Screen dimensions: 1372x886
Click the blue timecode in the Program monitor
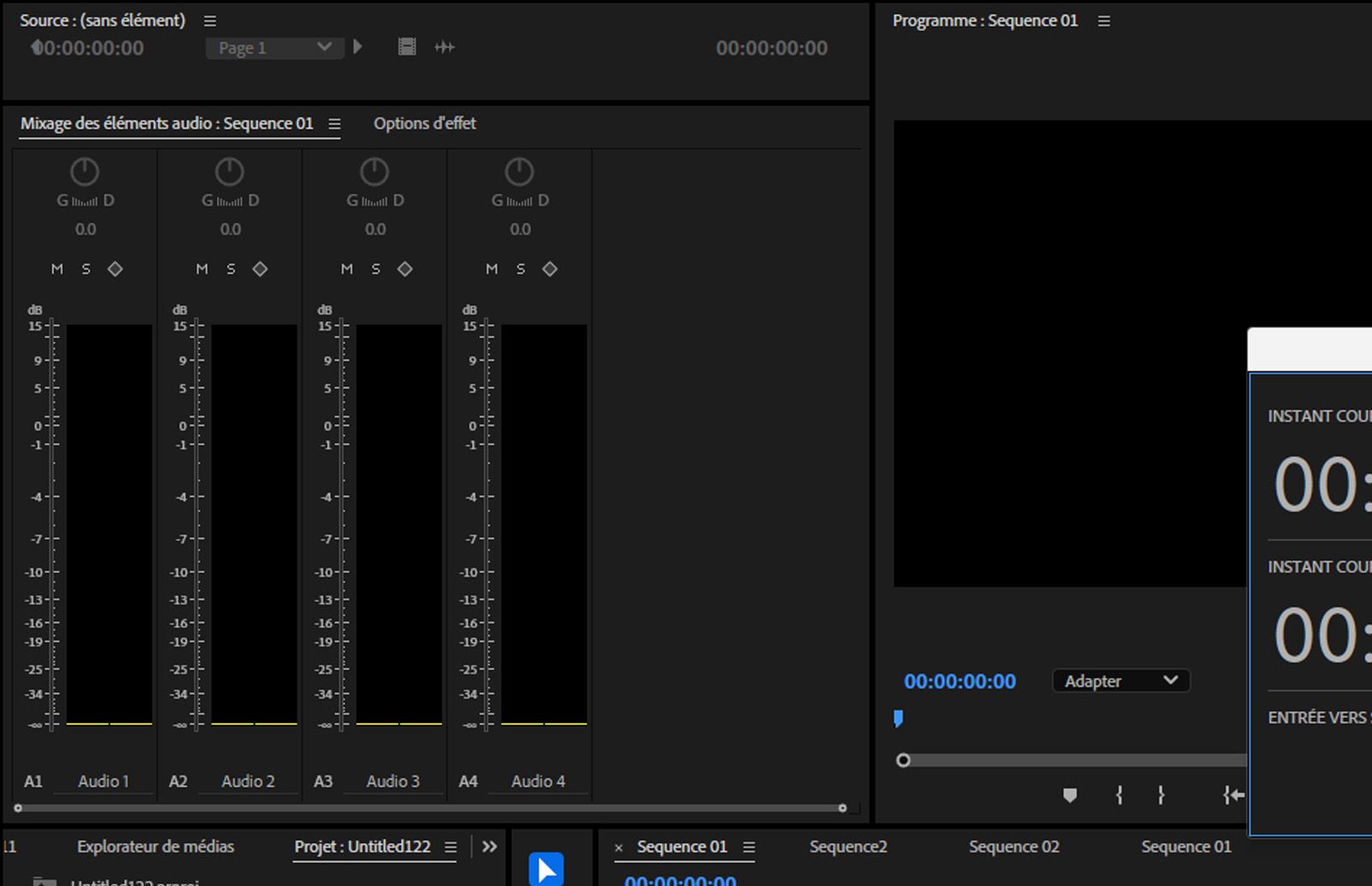click(958, 680)
